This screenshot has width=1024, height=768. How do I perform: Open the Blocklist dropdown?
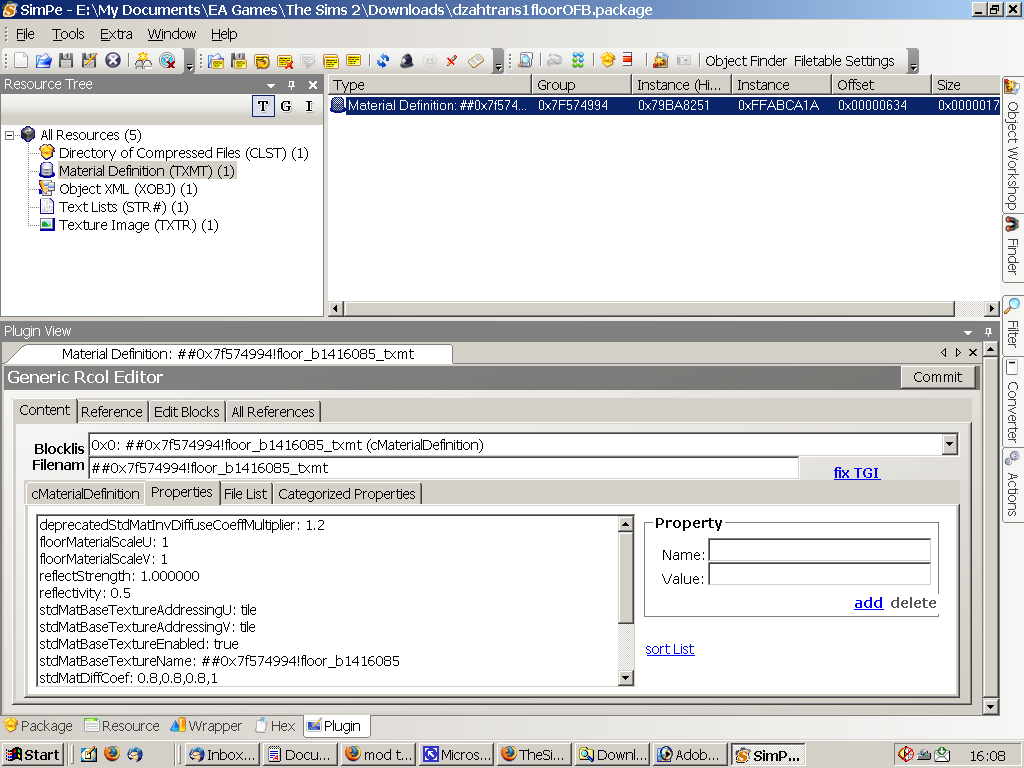tap(950, 445)
